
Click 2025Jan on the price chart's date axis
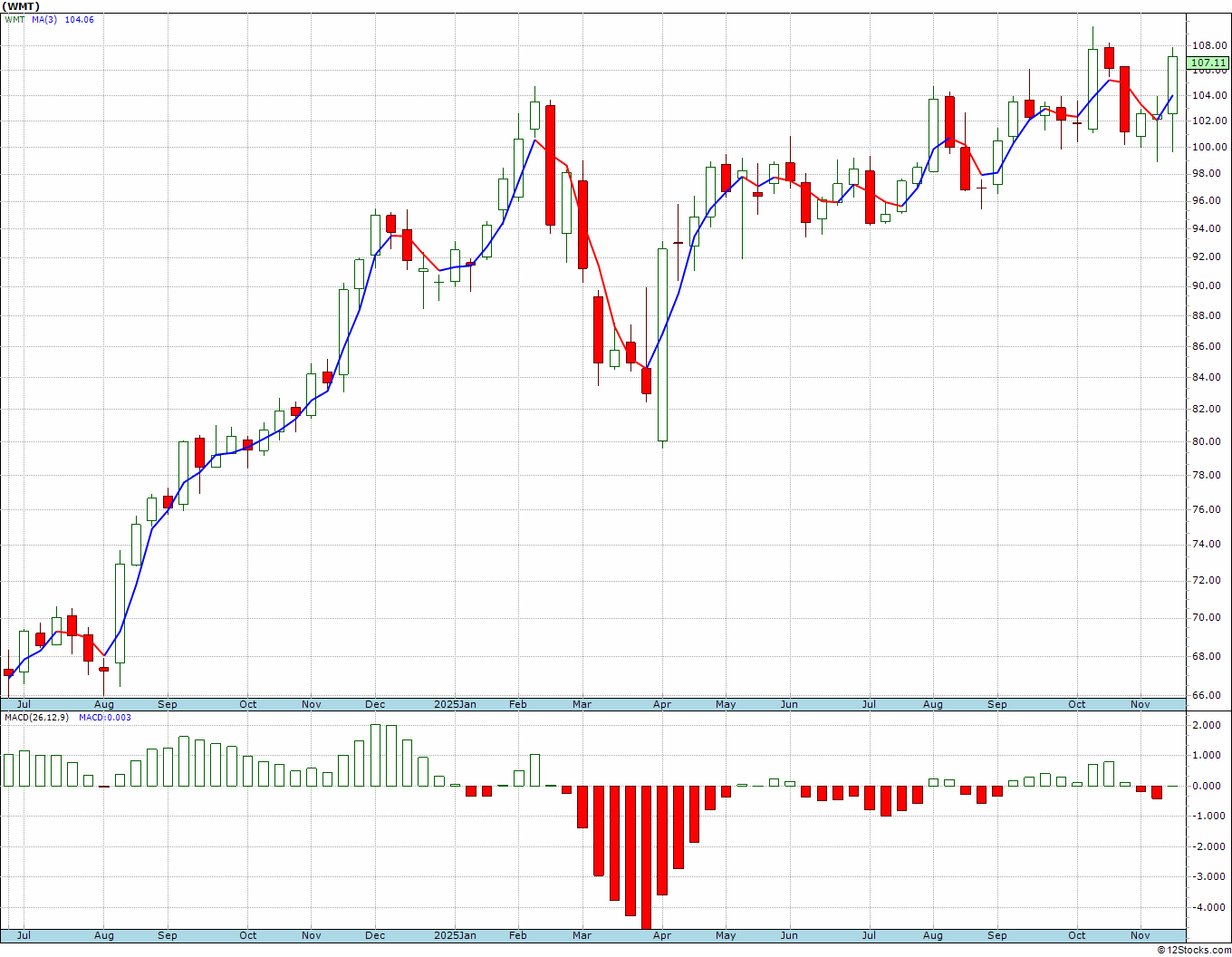tap(455, 704)
